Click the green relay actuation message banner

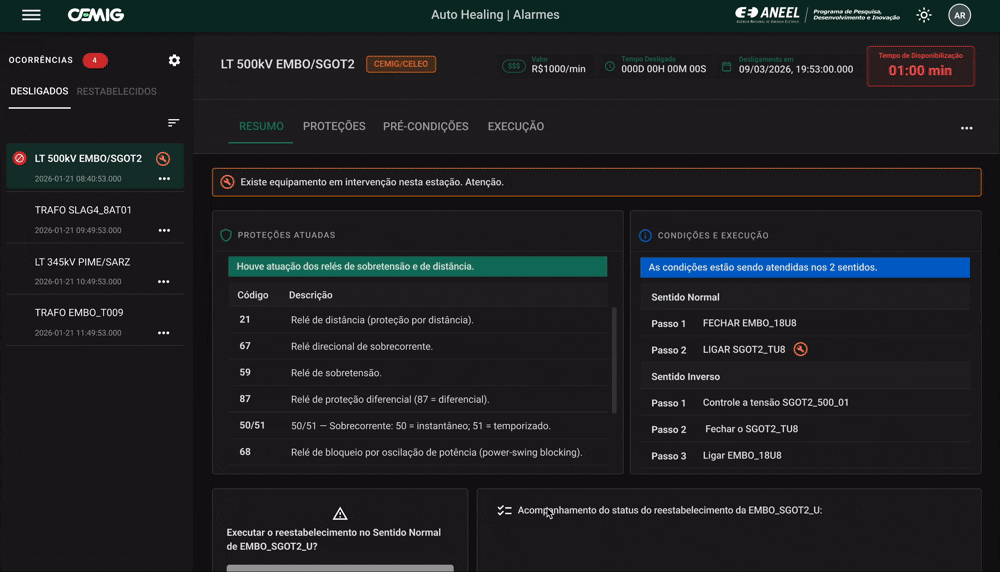pos(418,267)
